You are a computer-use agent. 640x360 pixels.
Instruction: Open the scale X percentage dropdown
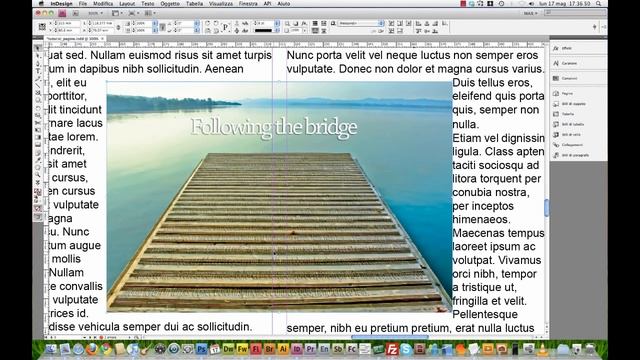coord(155,24)
